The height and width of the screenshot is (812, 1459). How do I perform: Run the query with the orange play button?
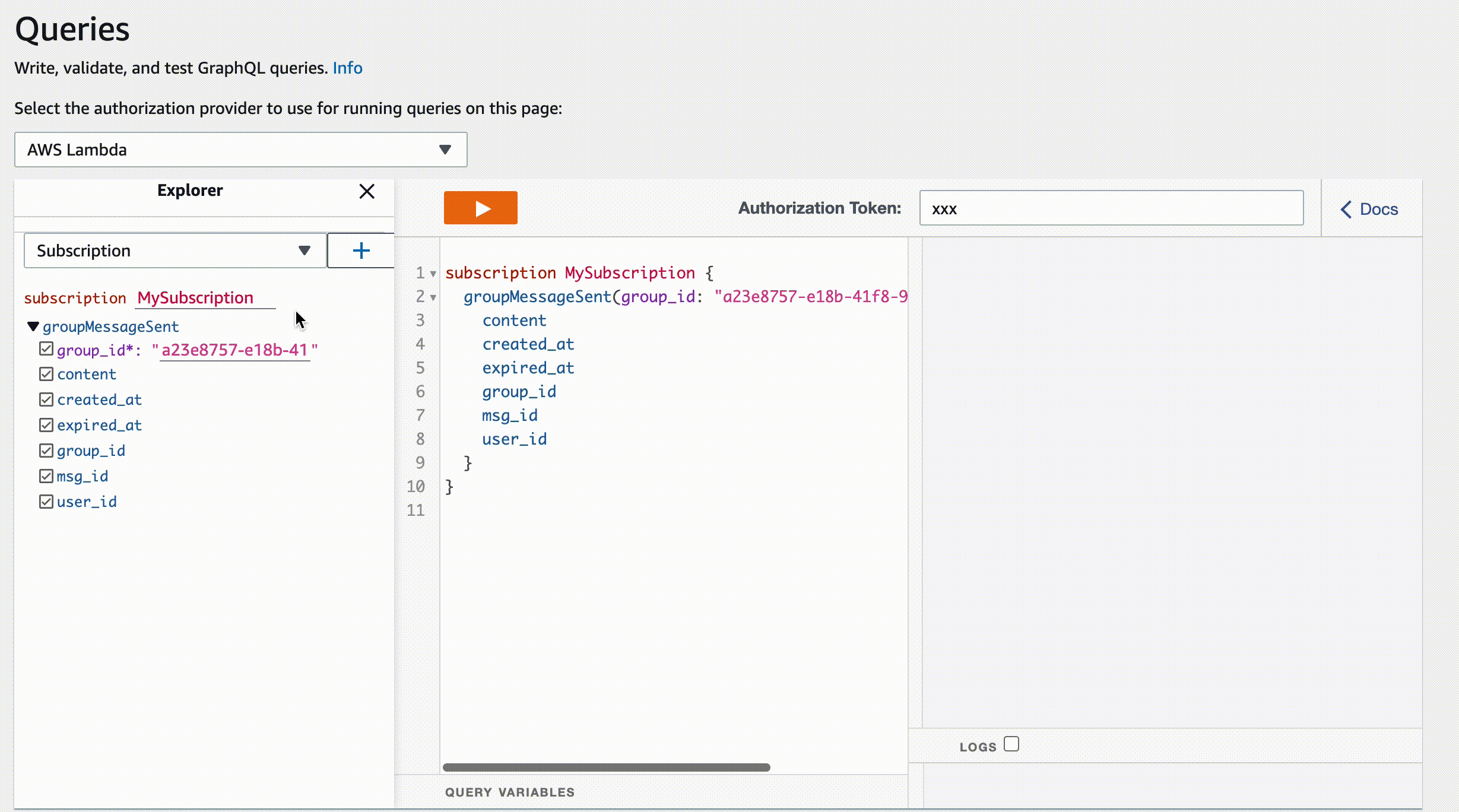point(480,208)
